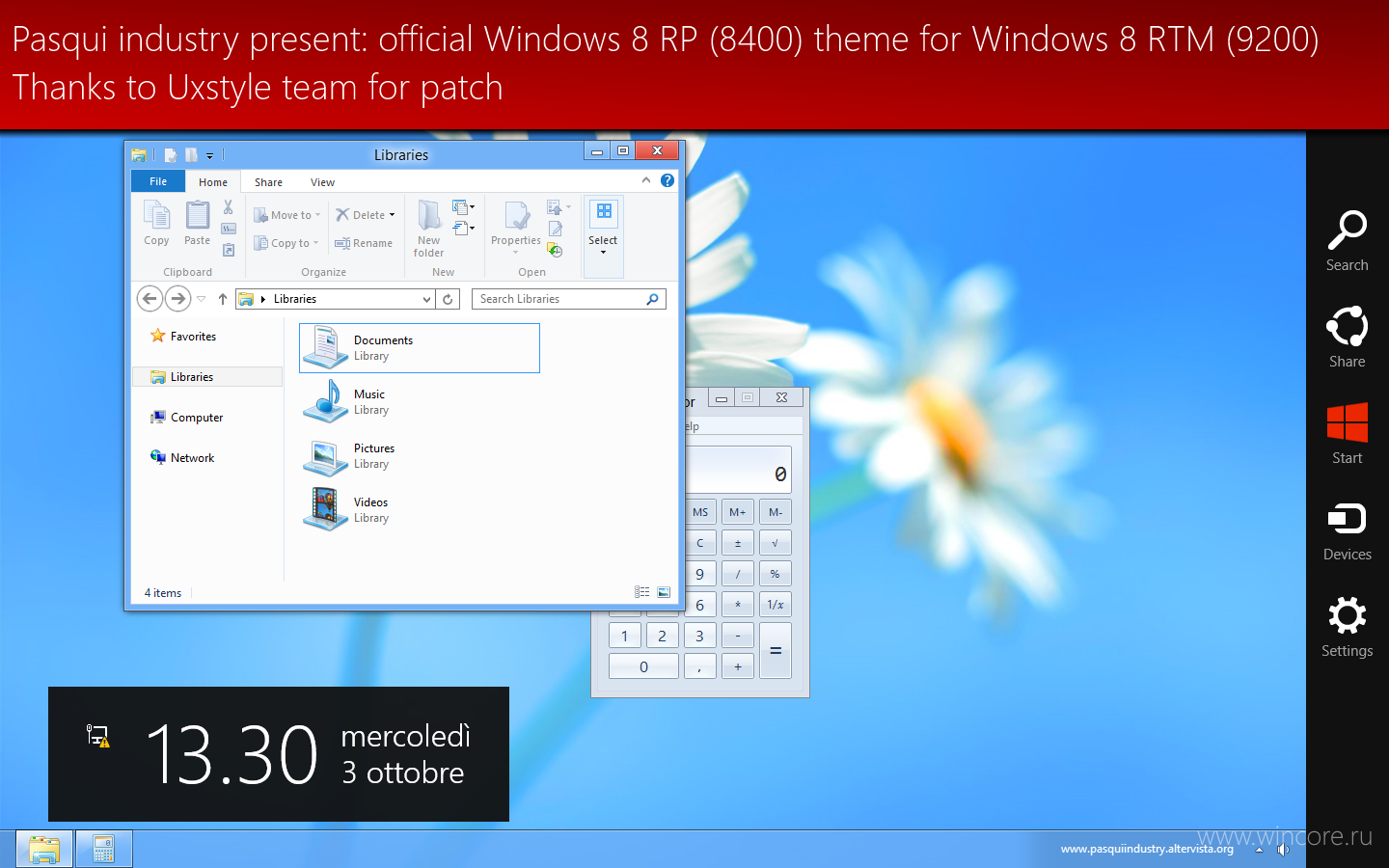Switch to the Share ribbon tab
Screen dimensions: 1389x868
click(268, 181)
